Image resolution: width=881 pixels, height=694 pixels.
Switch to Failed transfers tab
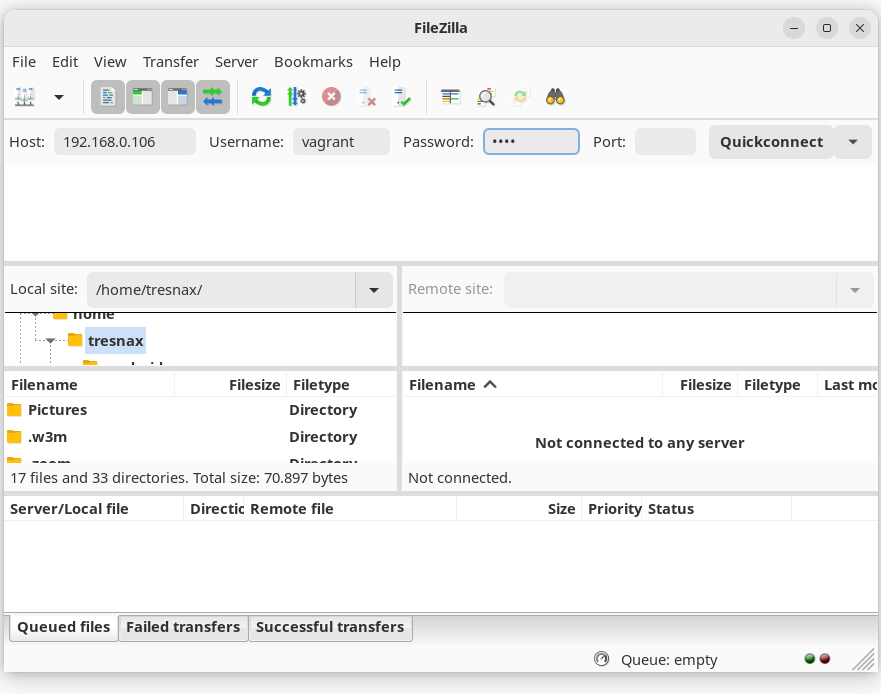pyautogui.click(x=183, y=627)
